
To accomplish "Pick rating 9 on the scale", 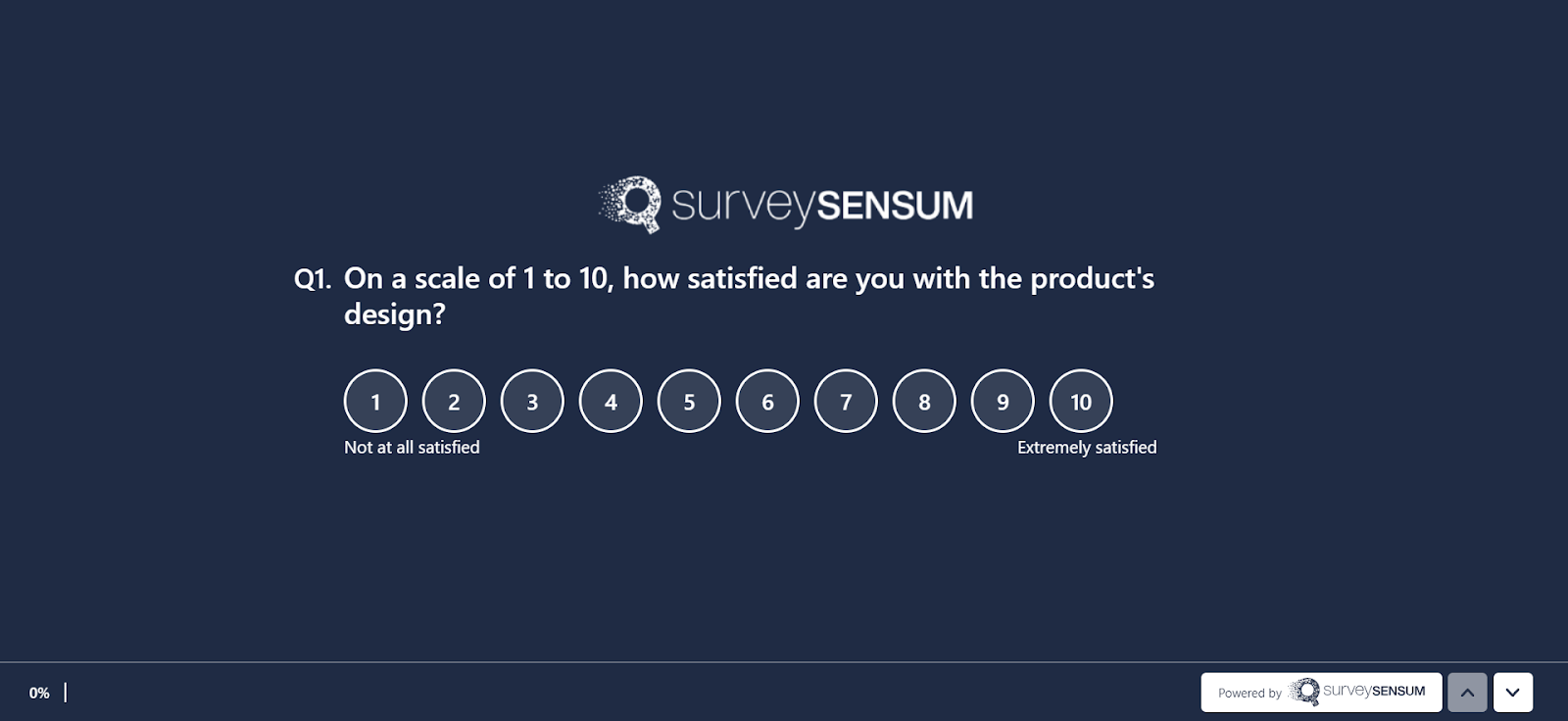I will point(1002,401).
